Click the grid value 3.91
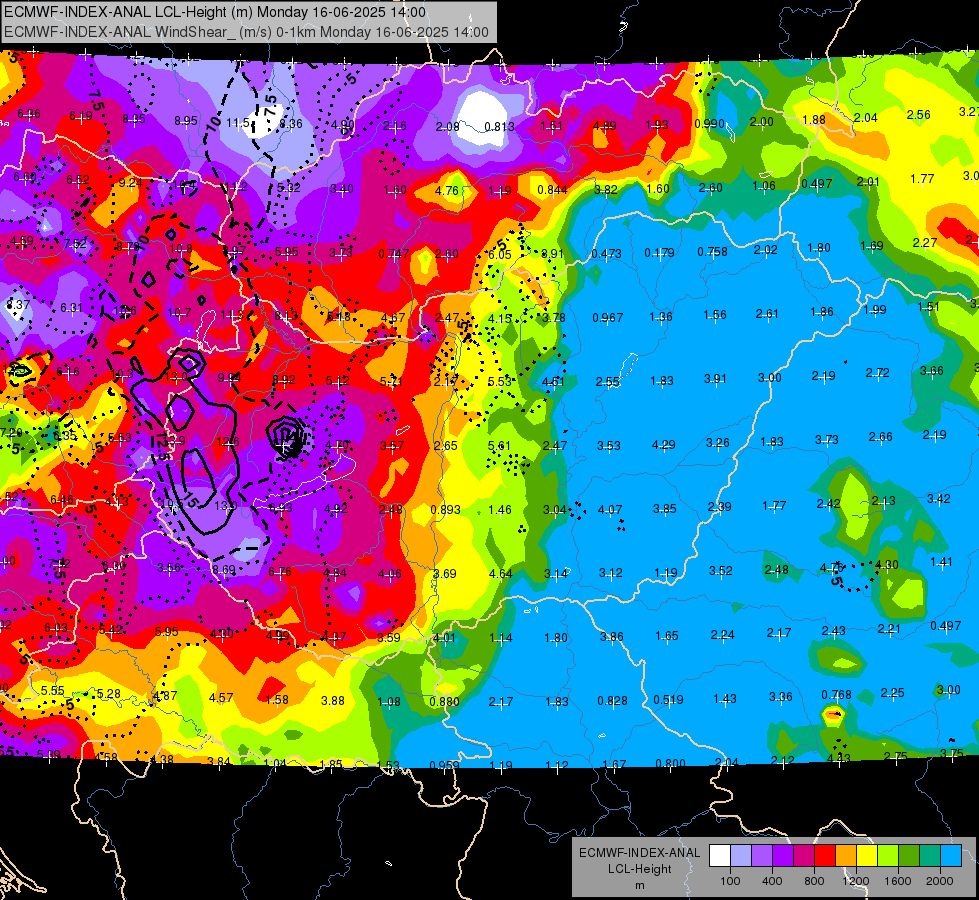The image size is (979, 900). coord(716,378)
